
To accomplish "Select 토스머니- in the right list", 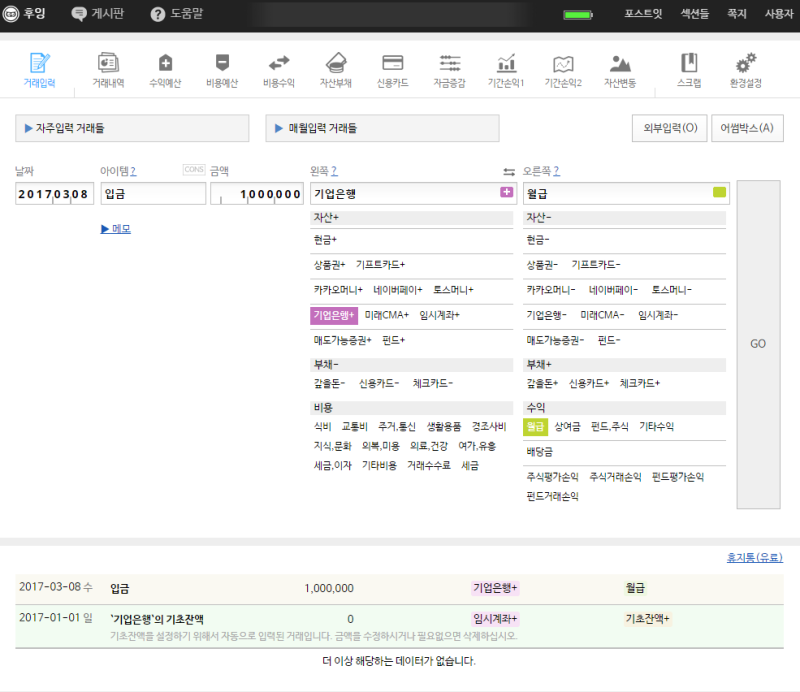I will 671,290.
